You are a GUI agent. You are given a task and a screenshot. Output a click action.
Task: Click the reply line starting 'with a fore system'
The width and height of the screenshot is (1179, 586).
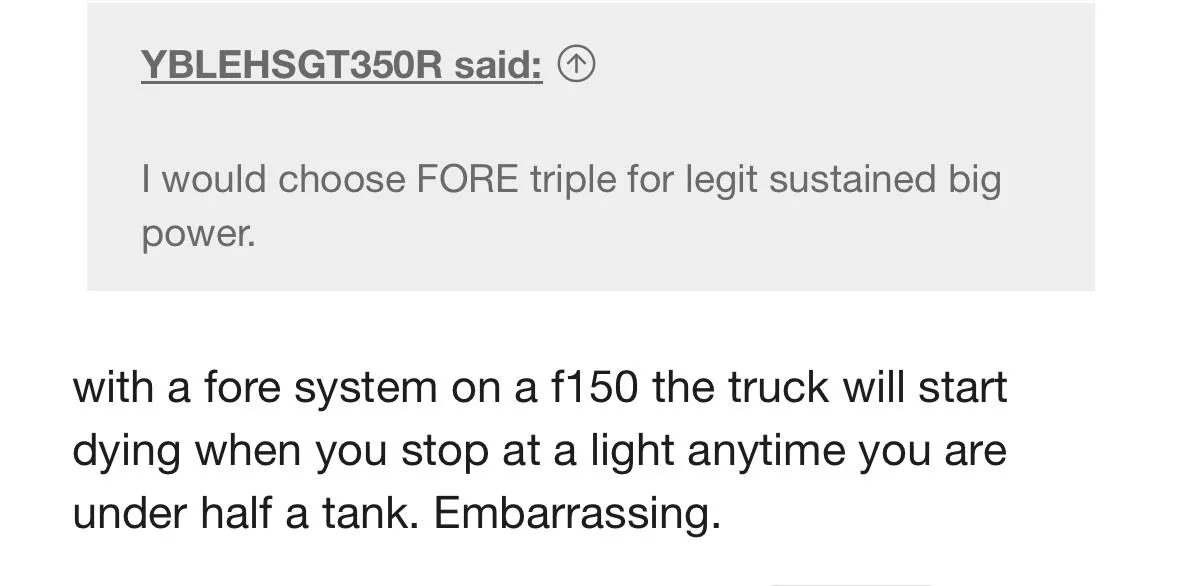539,387
